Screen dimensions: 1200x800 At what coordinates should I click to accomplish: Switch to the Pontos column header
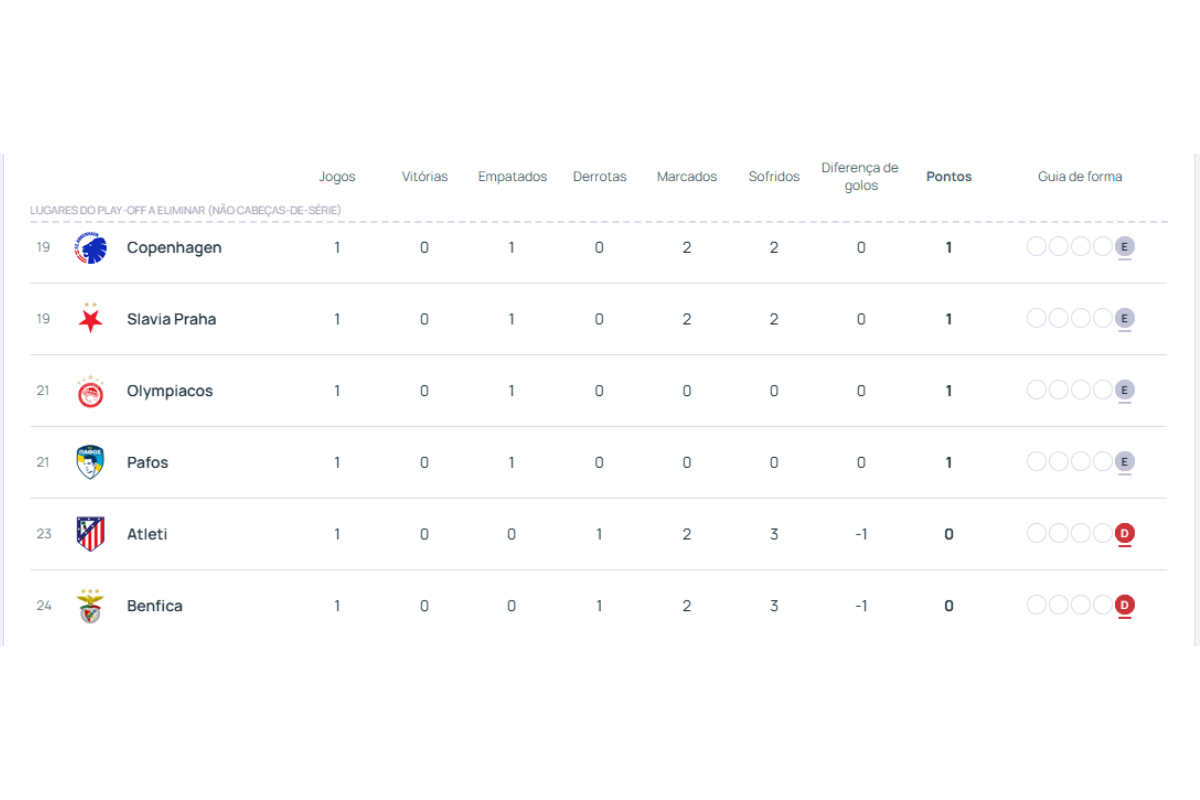click(948, 176)
